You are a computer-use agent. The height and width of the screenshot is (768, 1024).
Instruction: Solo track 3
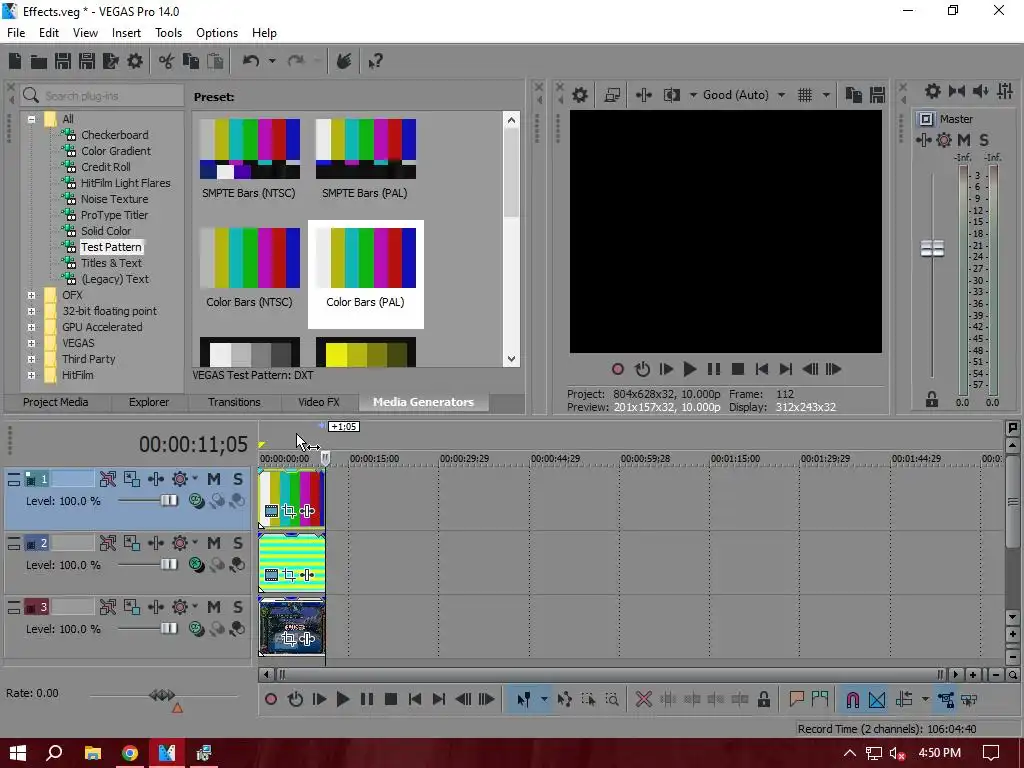(x=238, y=607)
